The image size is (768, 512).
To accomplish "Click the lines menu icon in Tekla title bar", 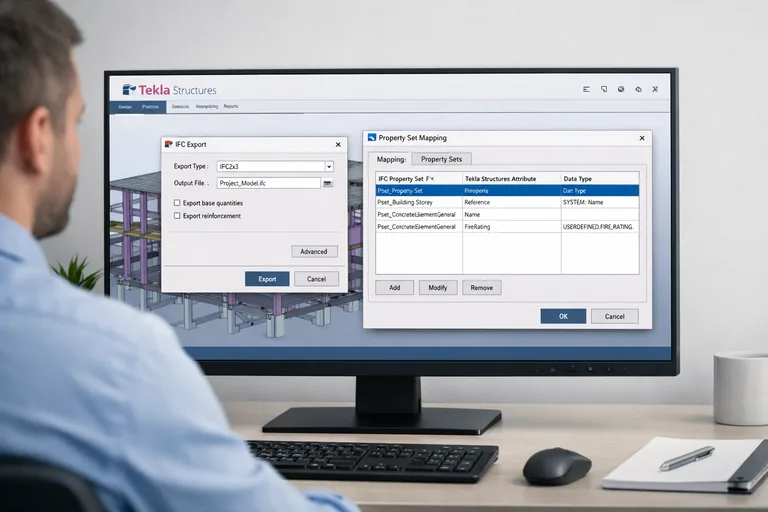I will pos(586,89).
